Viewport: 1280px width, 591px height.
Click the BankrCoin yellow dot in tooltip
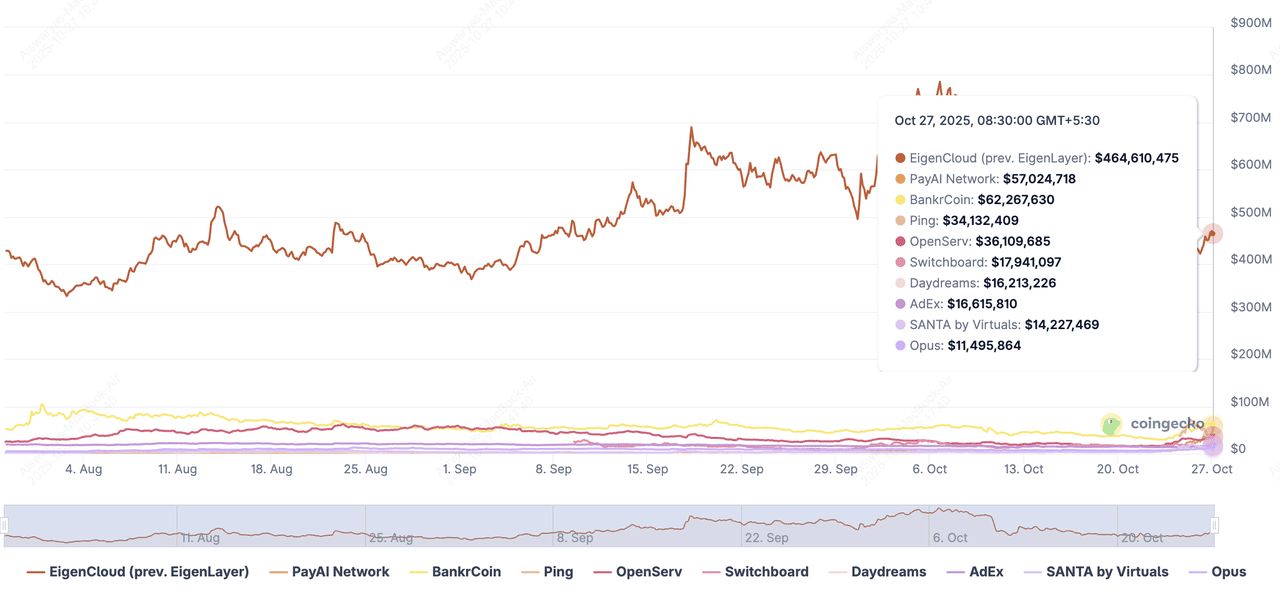[x=900, y=200]
